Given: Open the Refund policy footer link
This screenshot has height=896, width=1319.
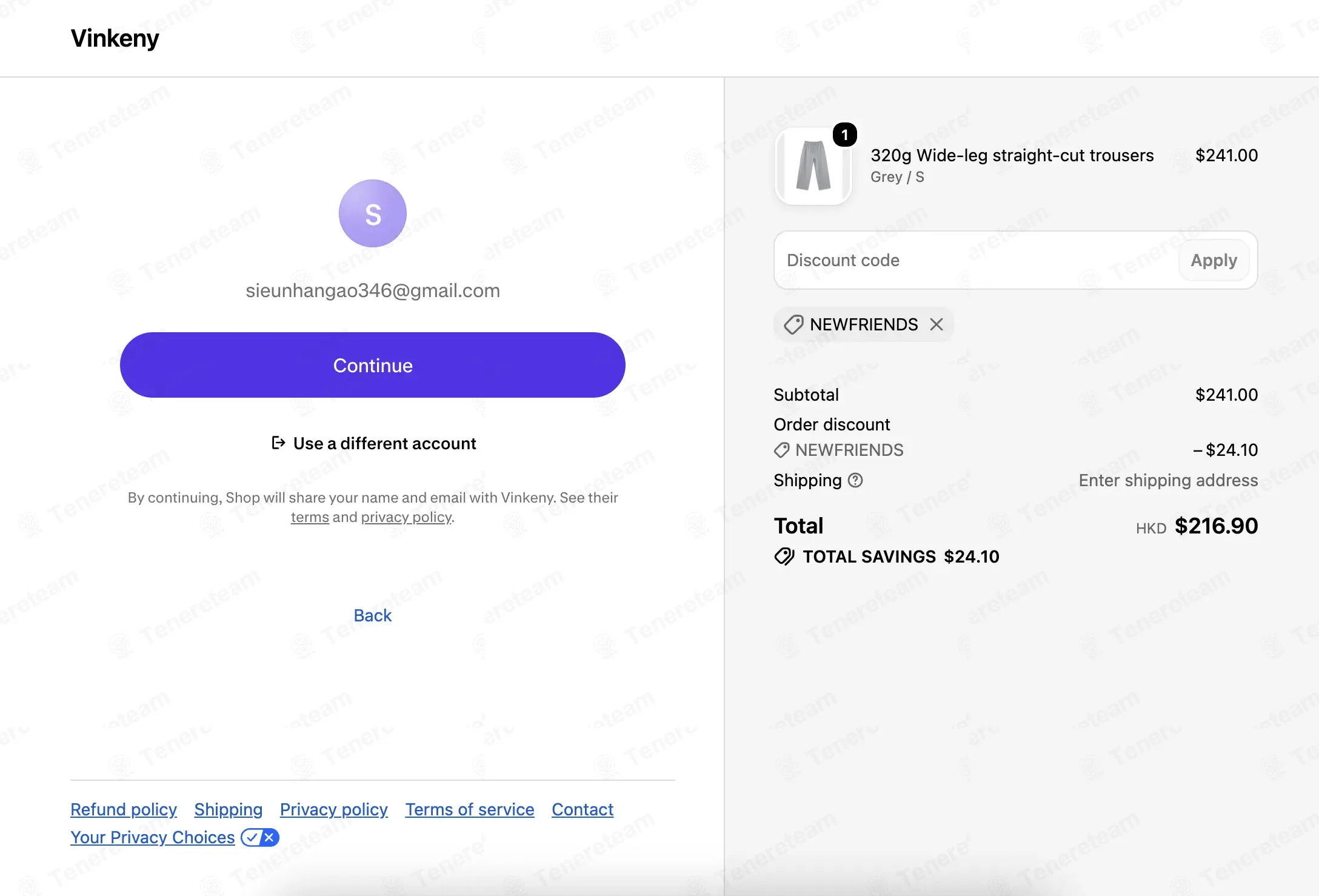Looking at the screenshot, I should [124, 809].
